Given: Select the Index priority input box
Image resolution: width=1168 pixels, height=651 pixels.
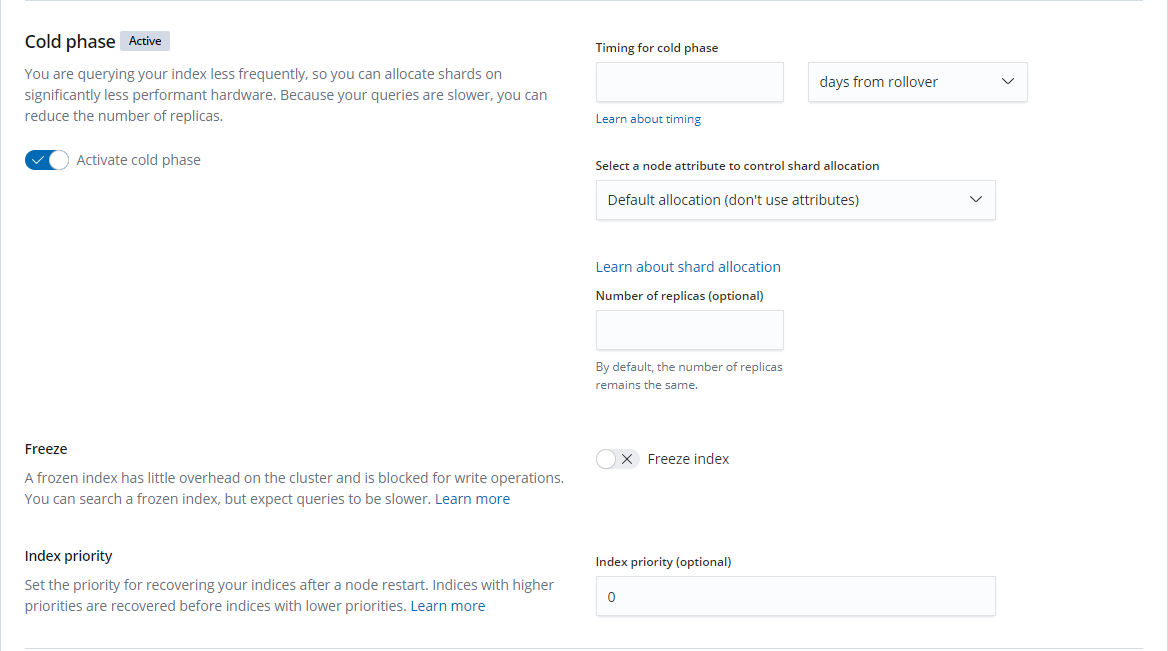Looking at the screenshot, I should point(795,596).
